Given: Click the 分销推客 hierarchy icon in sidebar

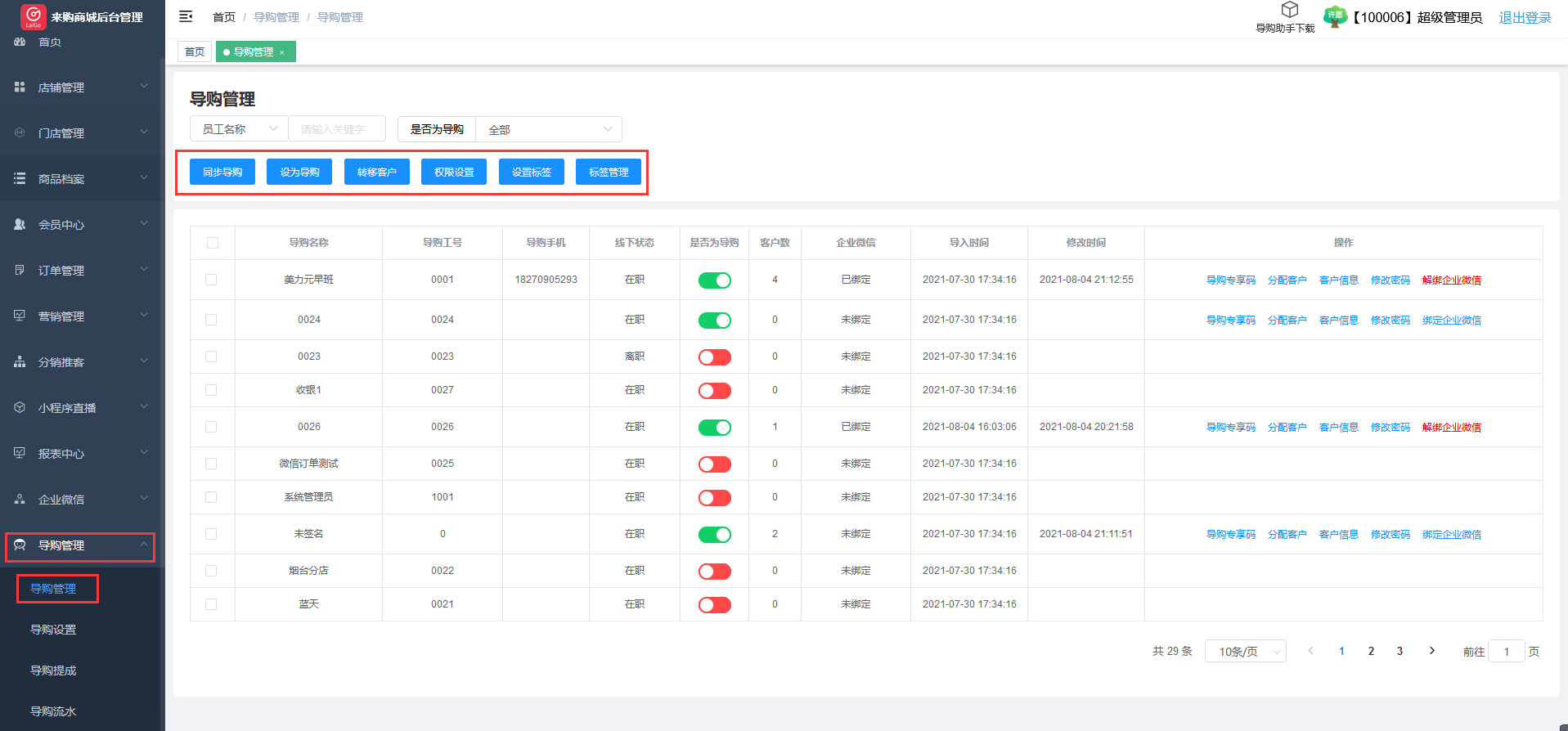Looking at the screenshot, I should coord(20,361).
